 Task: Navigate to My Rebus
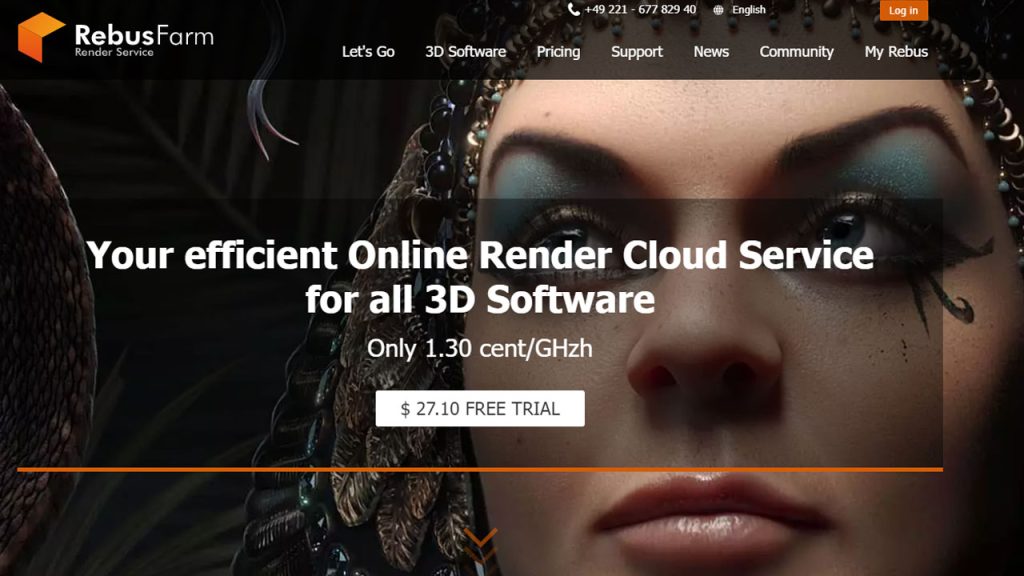[896, 52]
